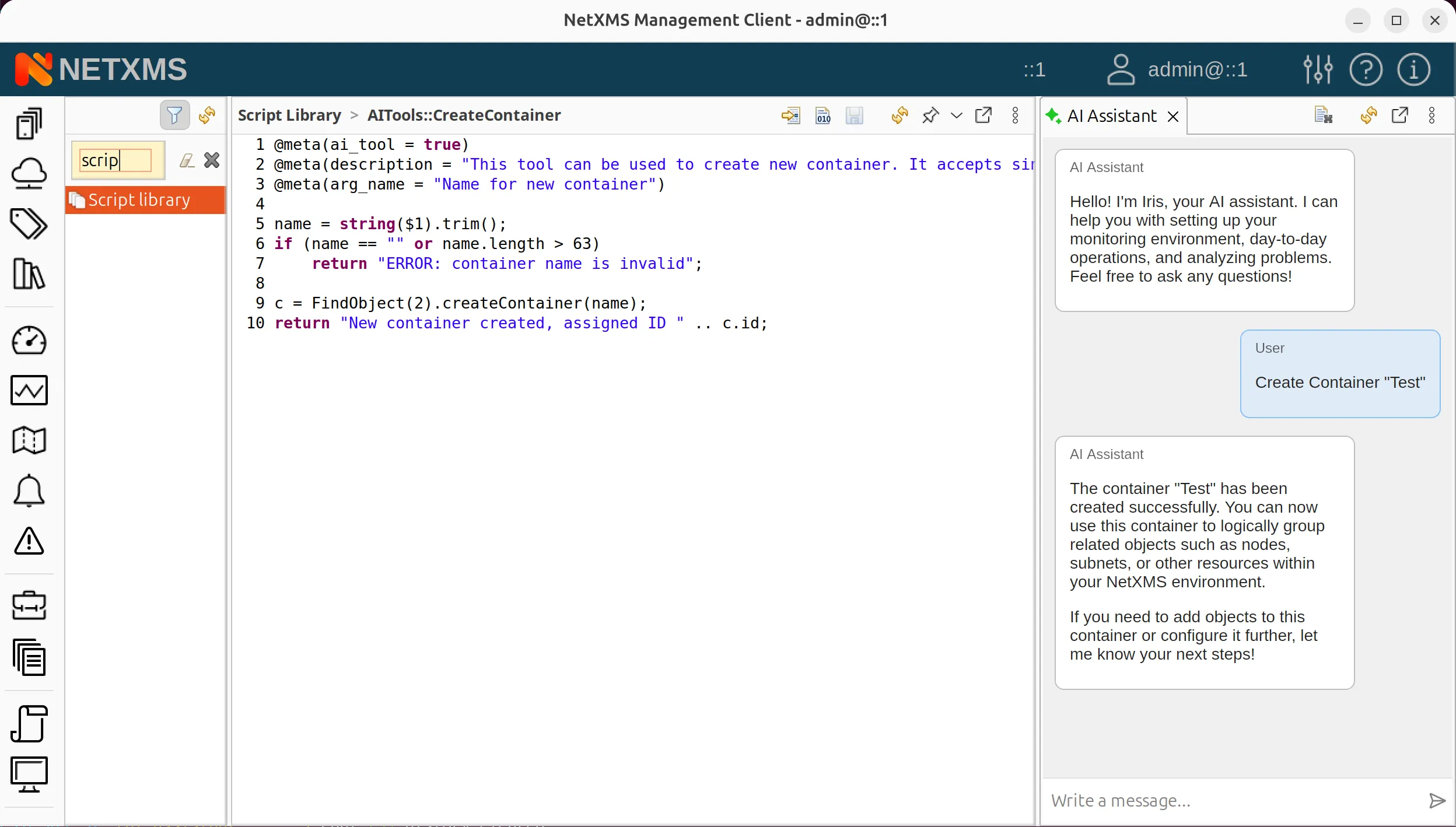
Task: Toggle edit mode with the pencil icon
Action: click(187, 160)
